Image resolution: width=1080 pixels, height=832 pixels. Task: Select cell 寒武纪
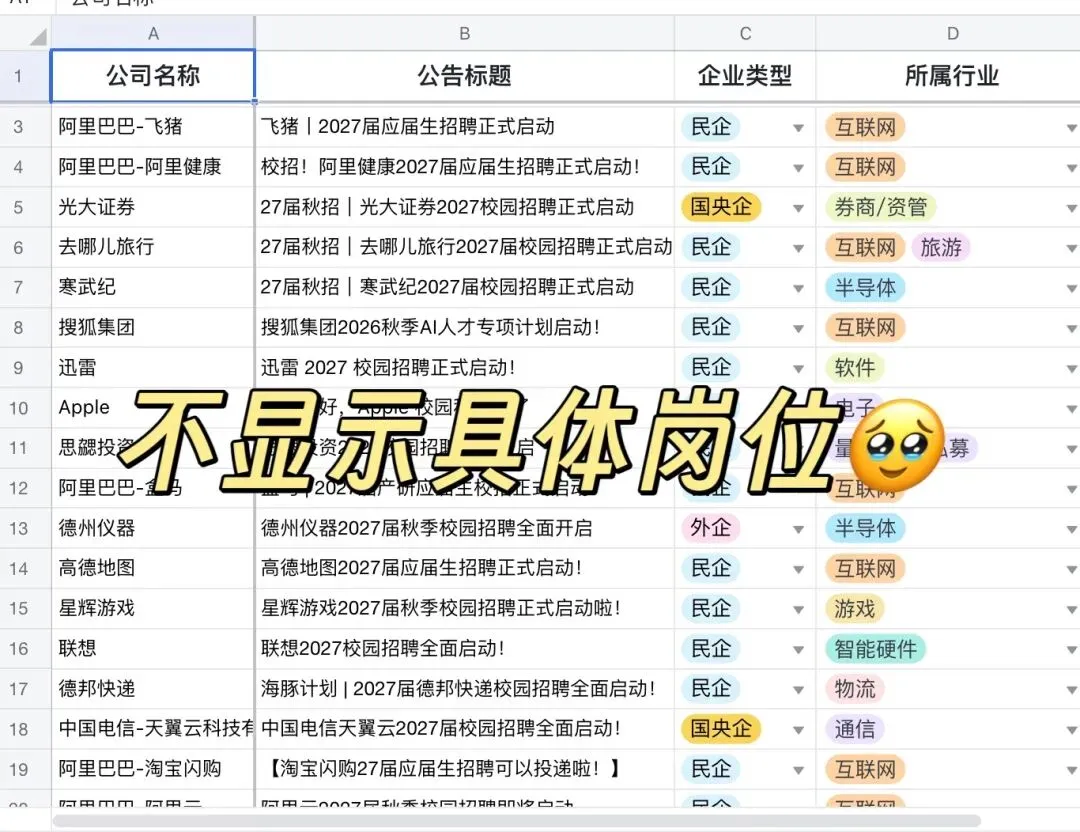click(153, 287)
